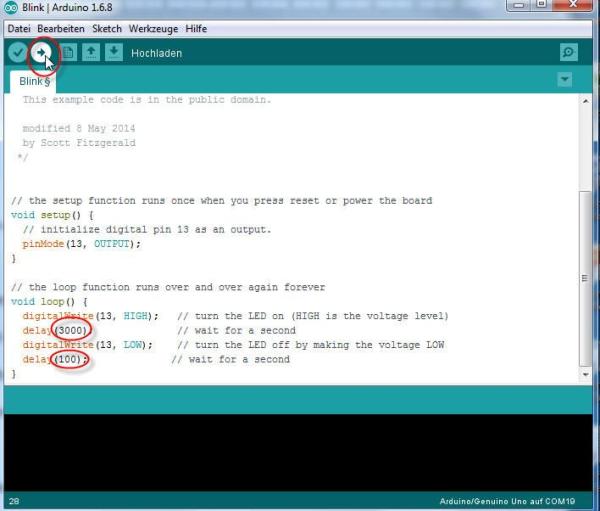
Task: Create a new sketch via toolbar icon
Action: (68, 52)
